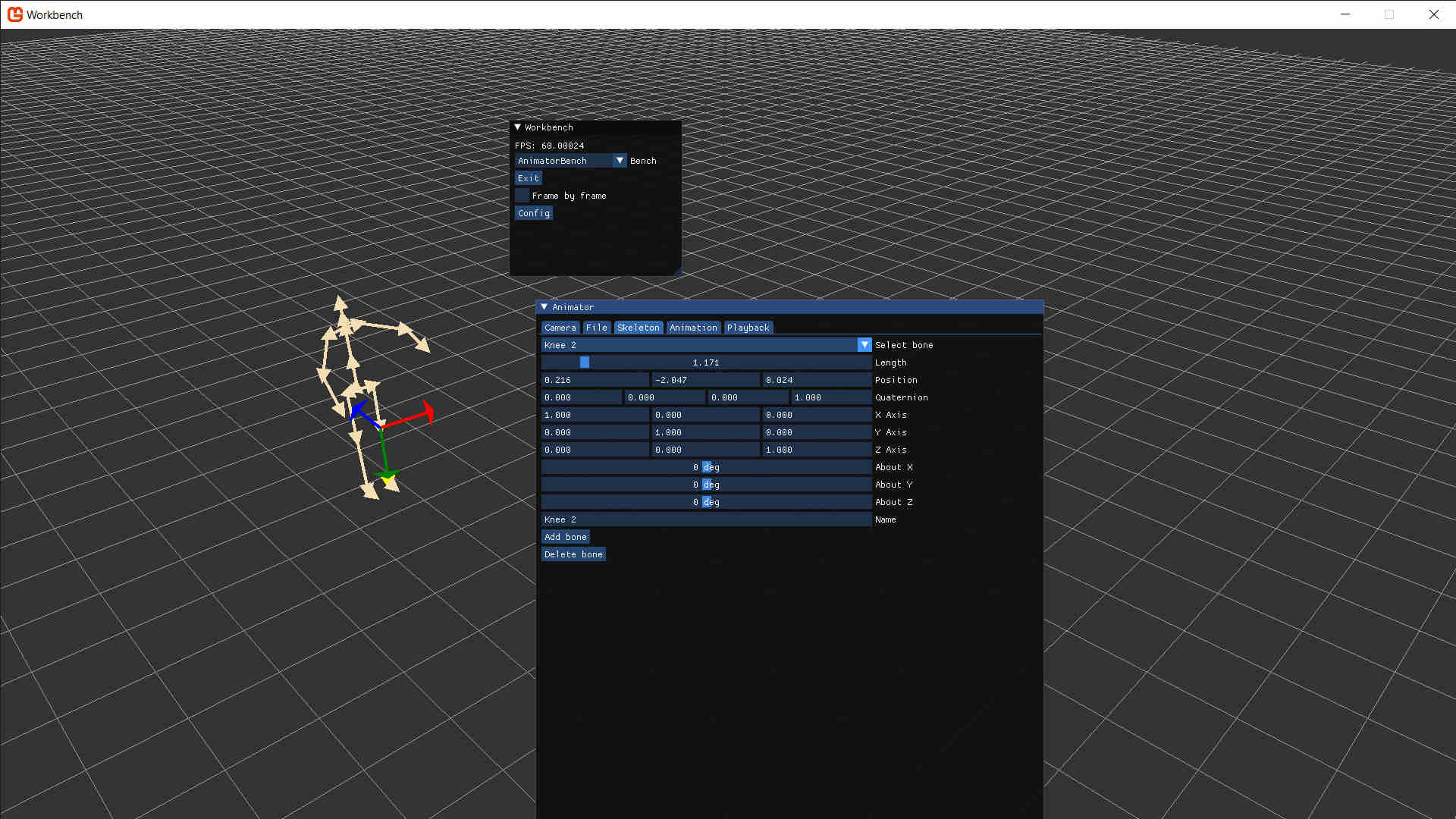Switch to the Camera tab
This screenshot has height=819, width=1456.
tap(560, 328)
